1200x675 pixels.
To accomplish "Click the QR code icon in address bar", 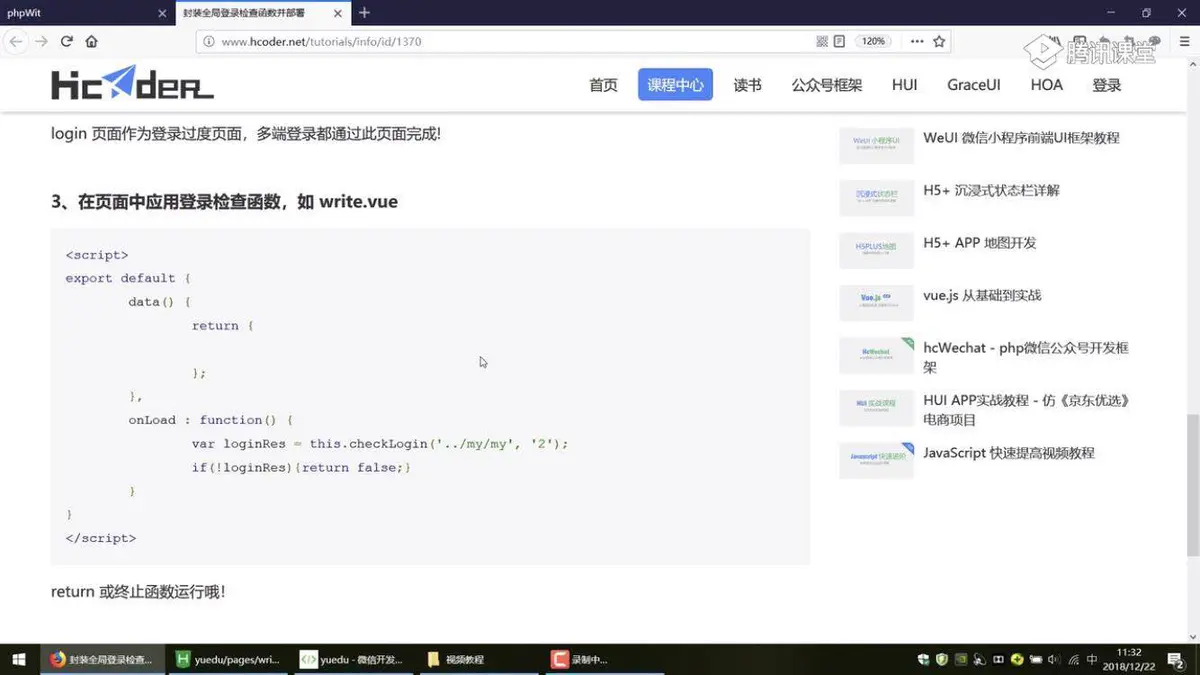I will pyautogui.click(x=822, y=42).
